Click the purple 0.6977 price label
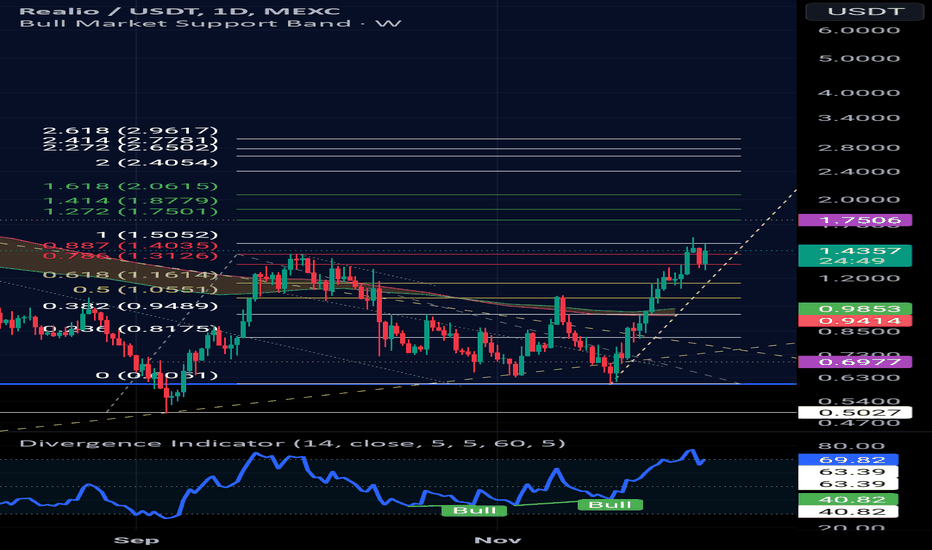Screen dimensions: 932x550 [855, 362]
